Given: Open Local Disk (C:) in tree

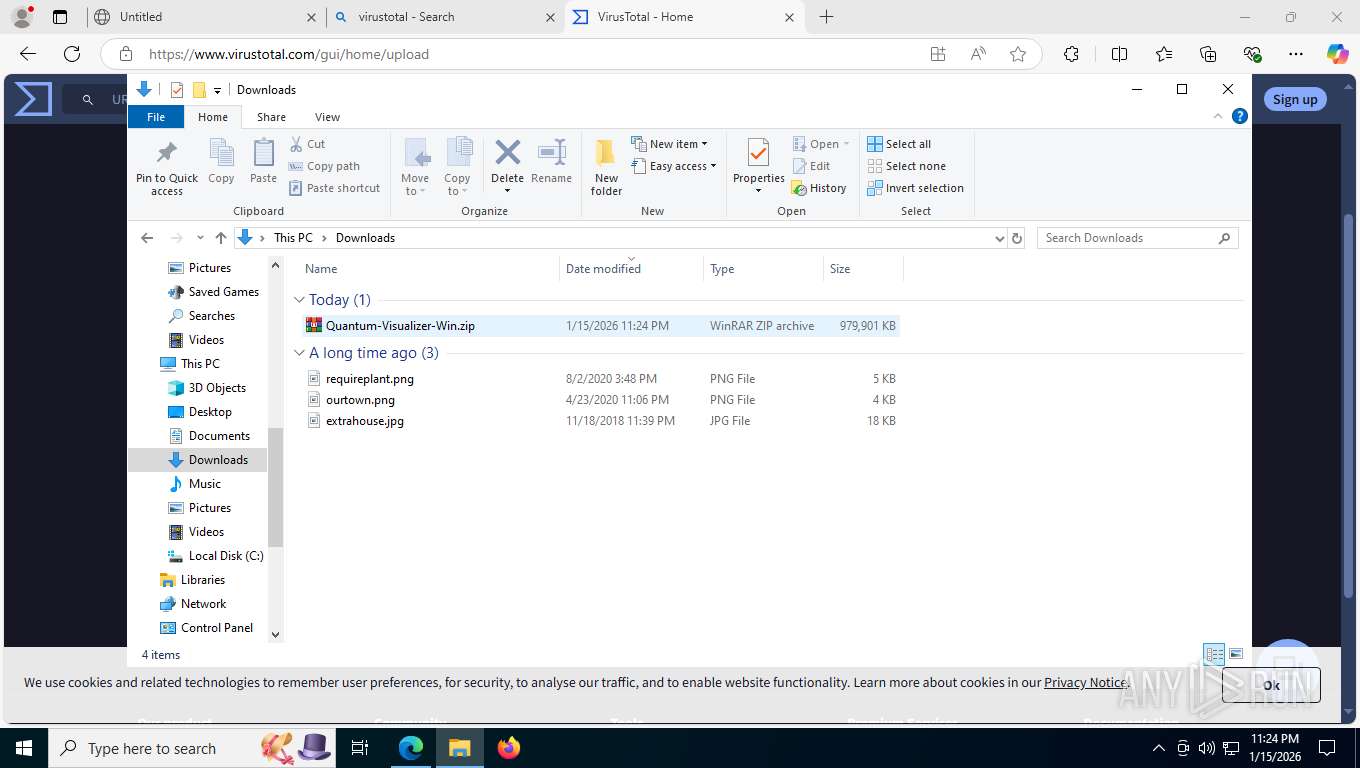Looking at the screenshot, I should coord(215,556).
